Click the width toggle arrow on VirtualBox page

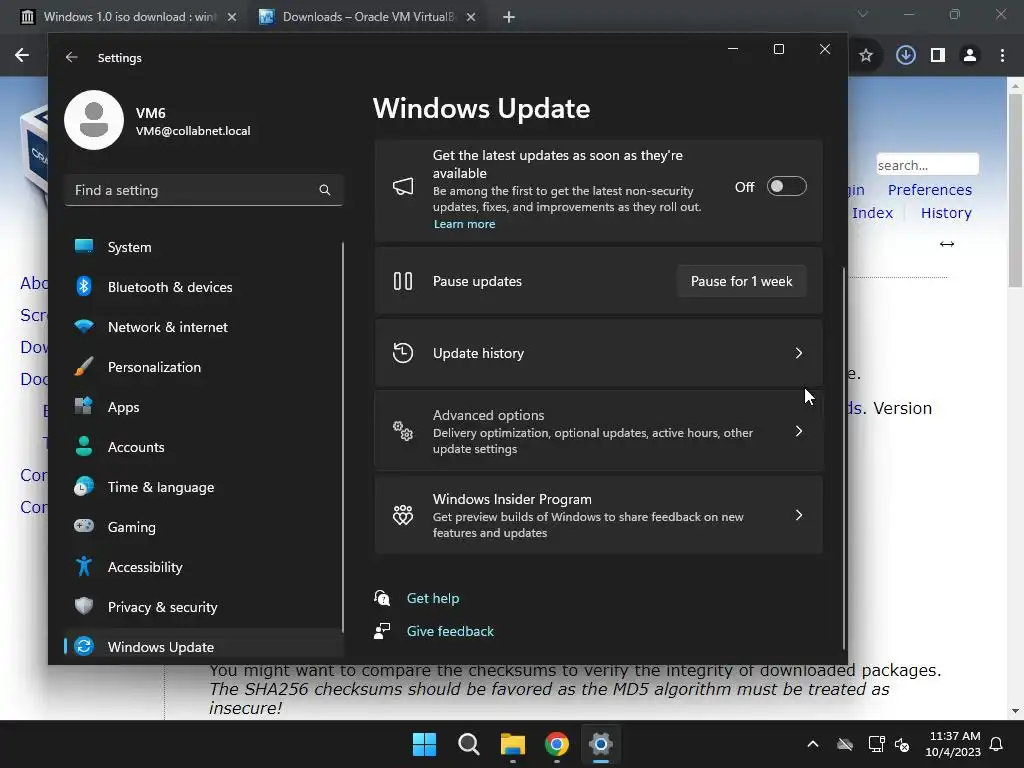point(947,244)
